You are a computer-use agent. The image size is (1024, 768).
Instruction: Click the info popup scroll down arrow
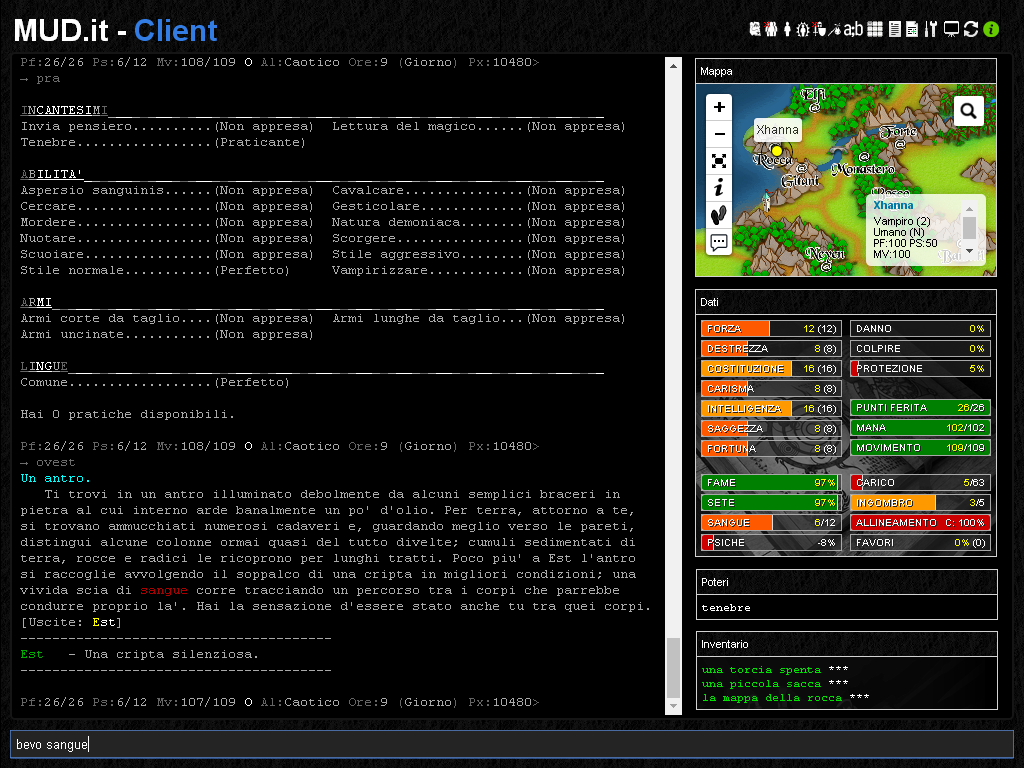[969, 251]
